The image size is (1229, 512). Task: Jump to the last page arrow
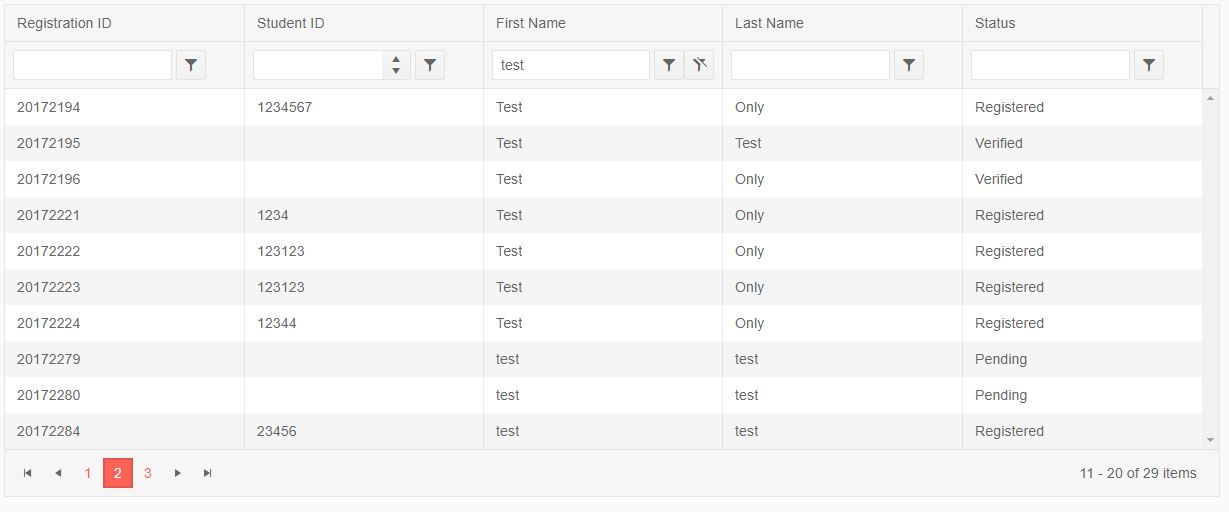[208, 473]
